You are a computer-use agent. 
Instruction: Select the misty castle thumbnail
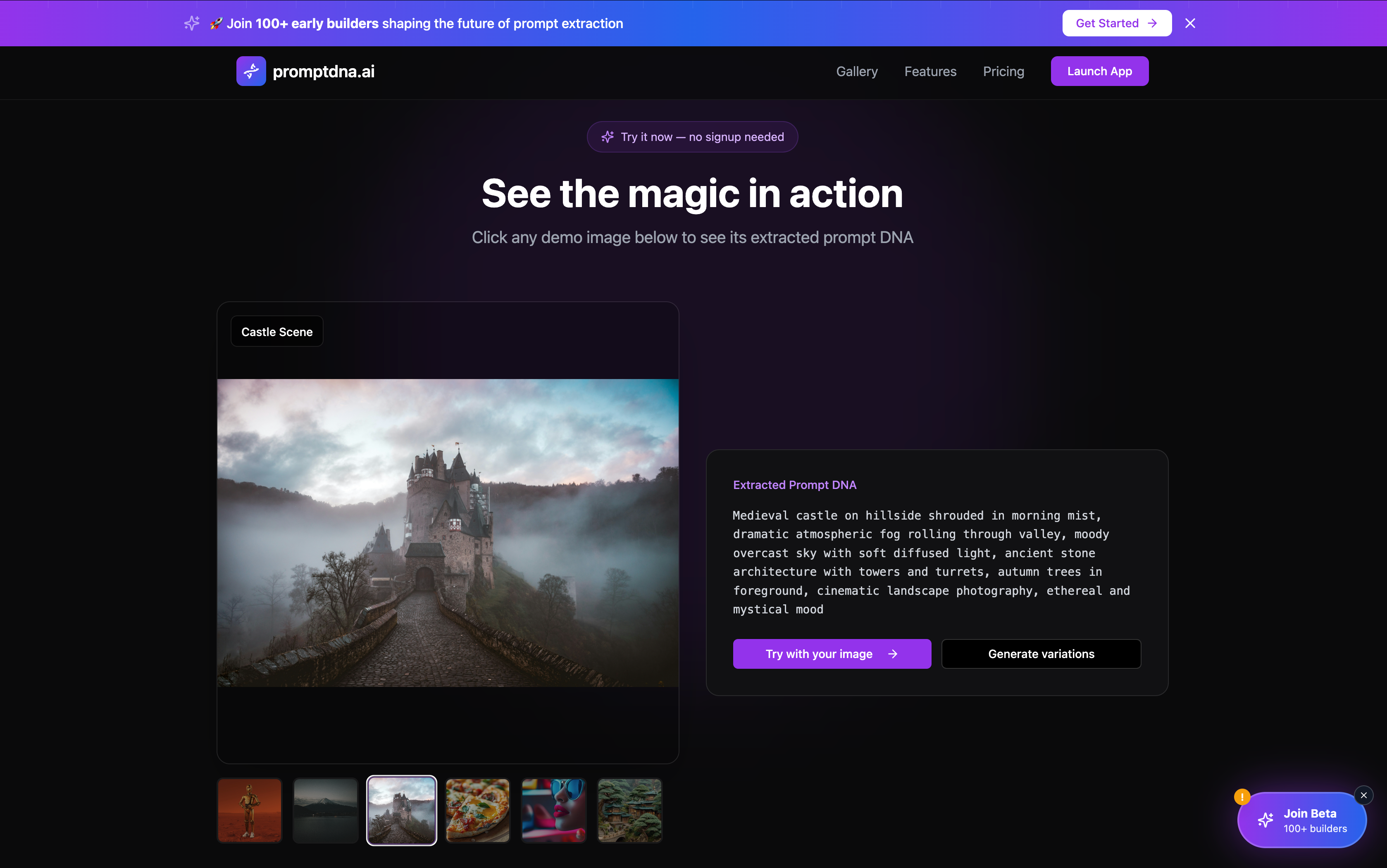tap(401, 810)
